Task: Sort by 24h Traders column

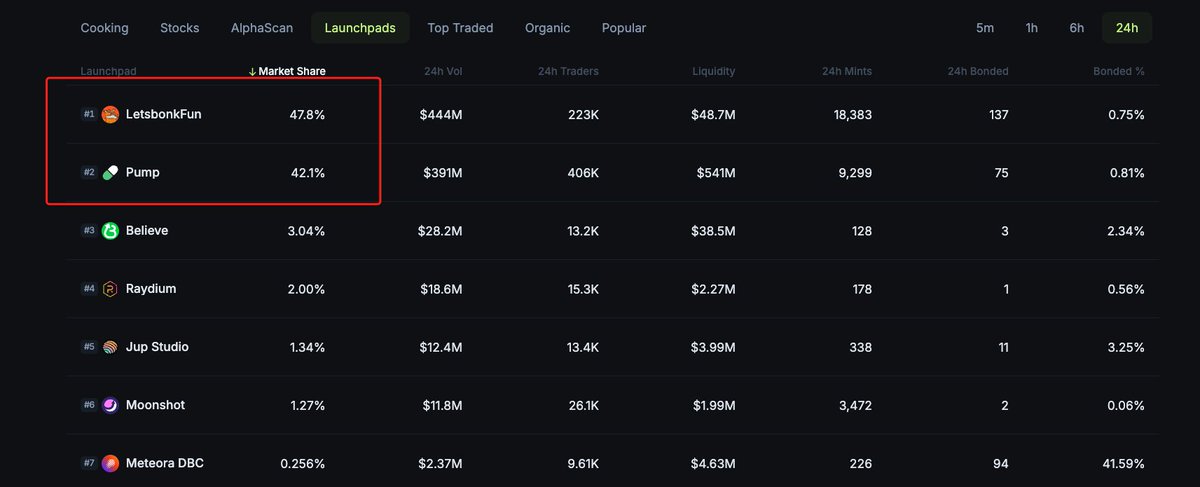Action: 568,71
